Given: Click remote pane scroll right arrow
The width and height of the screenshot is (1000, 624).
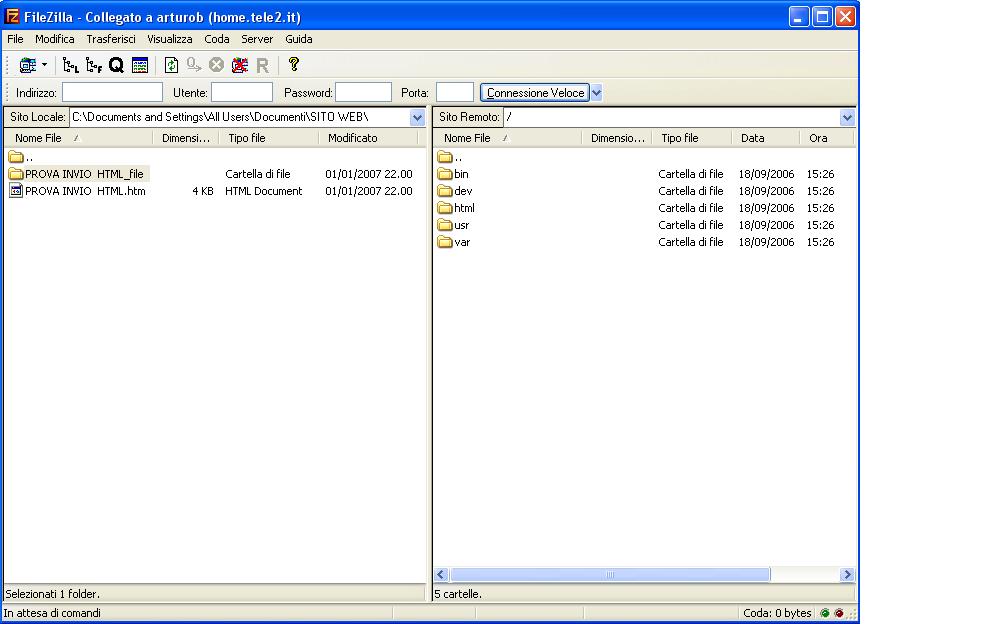Looking at the screenshot, I should [847, 575].
